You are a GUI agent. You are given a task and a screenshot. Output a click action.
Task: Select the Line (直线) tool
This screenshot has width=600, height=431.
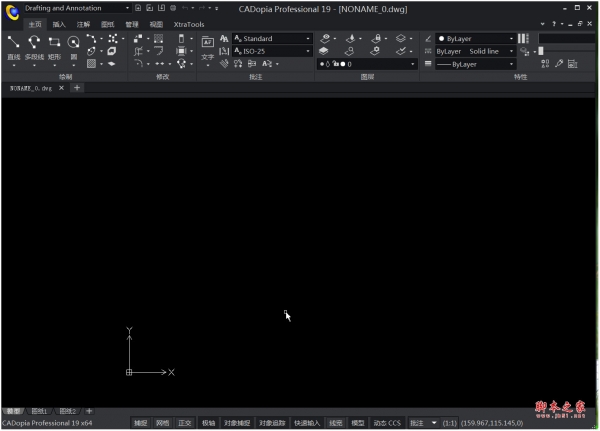click(x=13, y=47)
